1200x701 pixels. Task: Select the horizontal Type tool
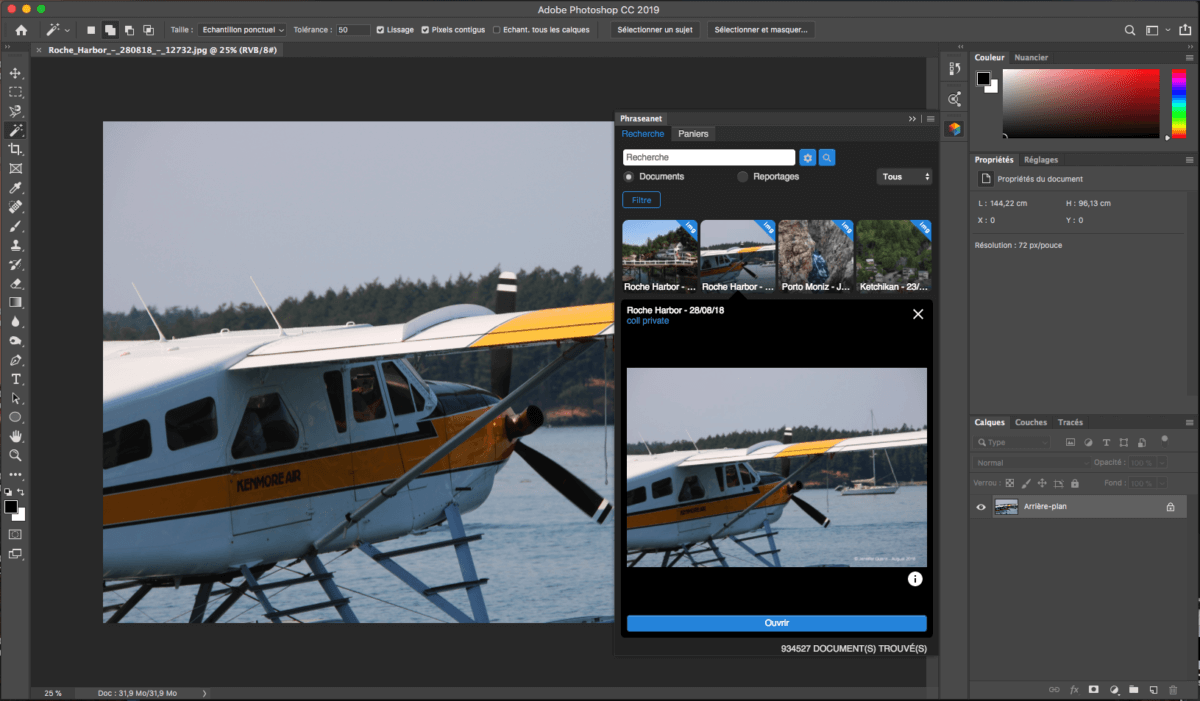click(15, 378)
